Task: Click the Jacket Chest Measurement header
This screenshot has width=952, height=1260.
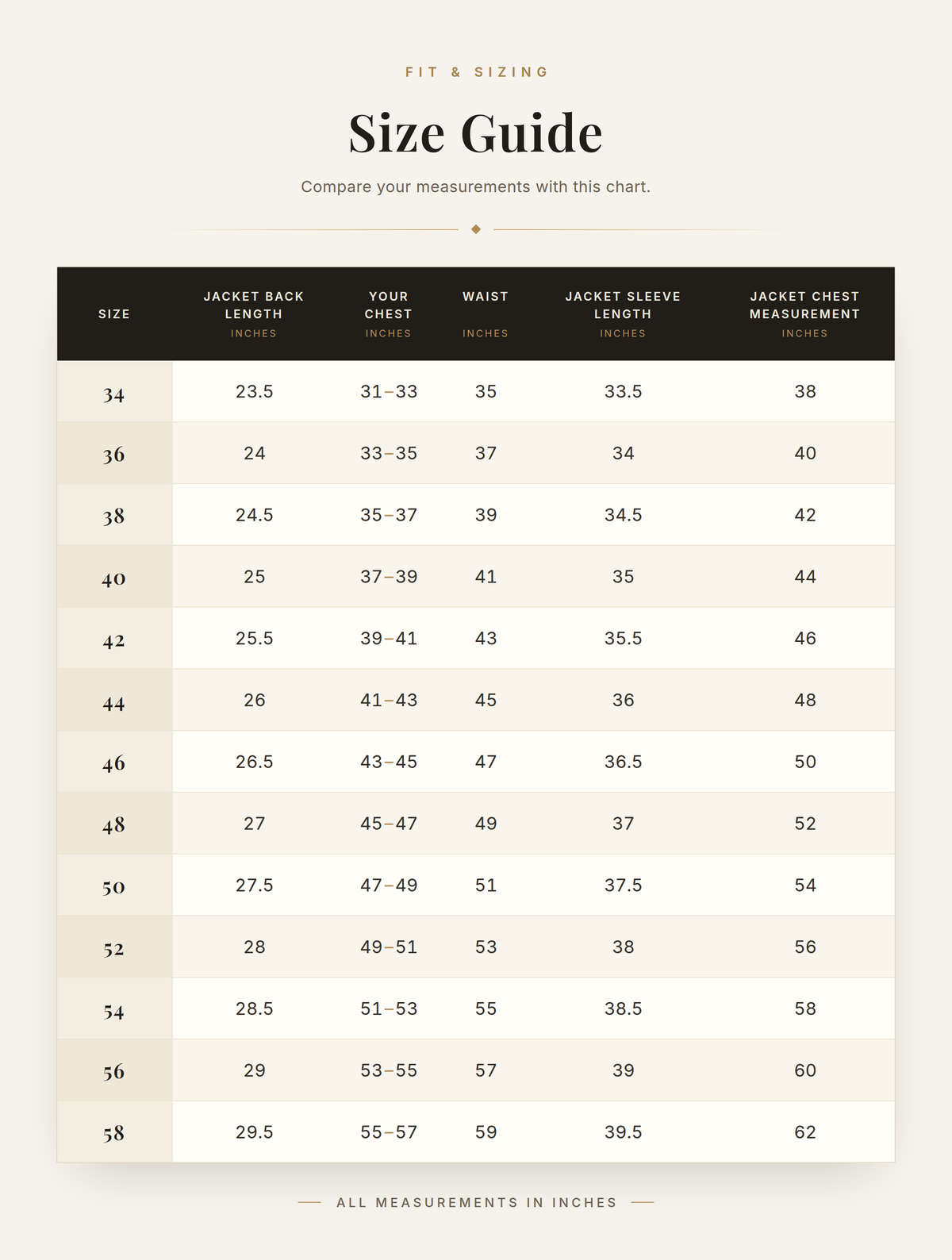Action: pyautogui.click(x=805, y=314)
